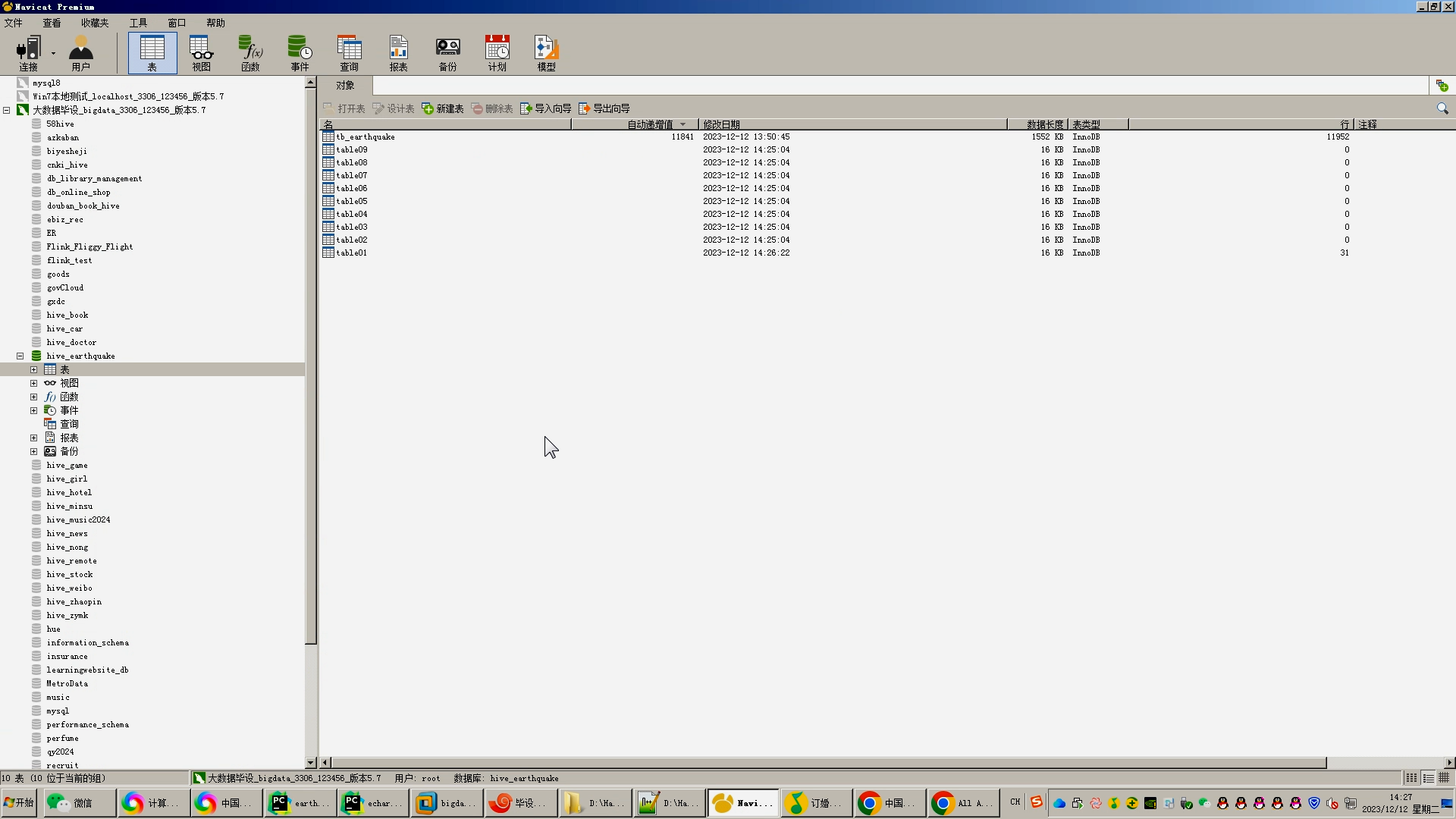Open the 报表 (Reports) toolbar icon

click(398, 53)
